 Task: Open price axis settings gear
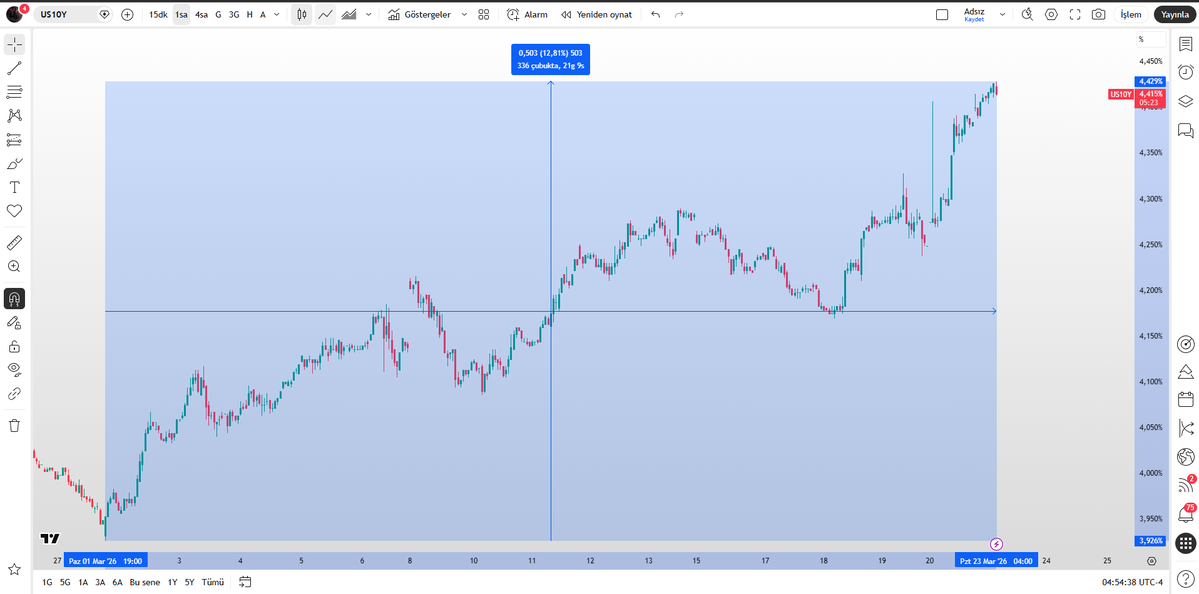click(x=1152, y=561)
